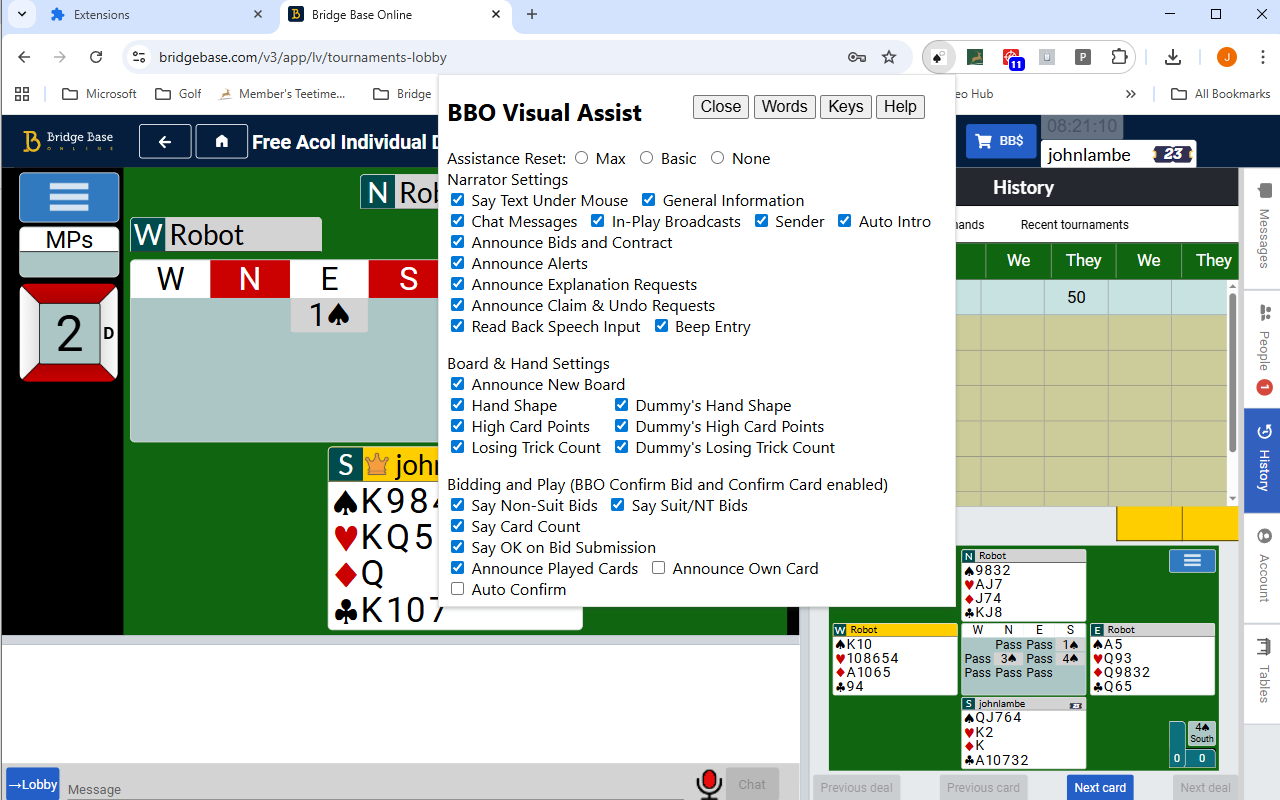Click the History panel scrollbar down arrow

(x=1233, y=498)
